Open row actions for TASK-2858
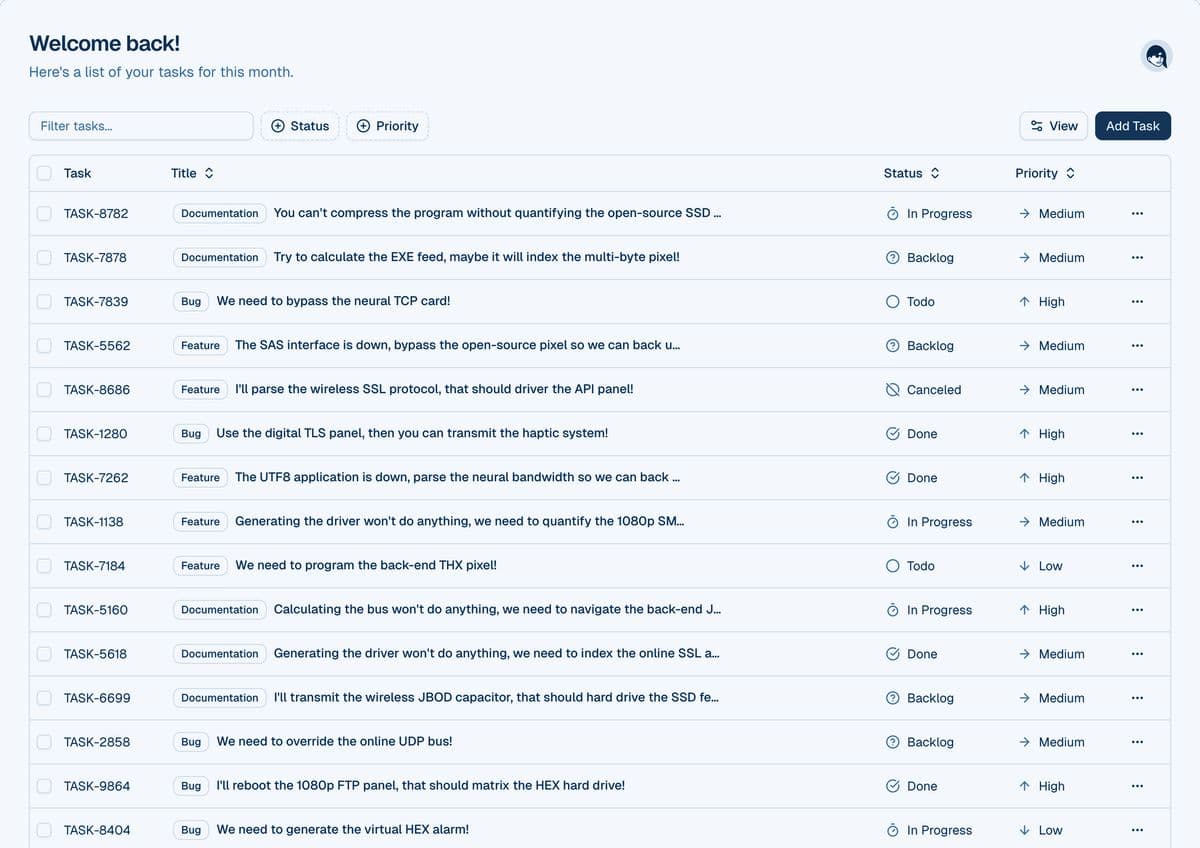The height and width of the screenshot is (848, 1200). 1137,741
